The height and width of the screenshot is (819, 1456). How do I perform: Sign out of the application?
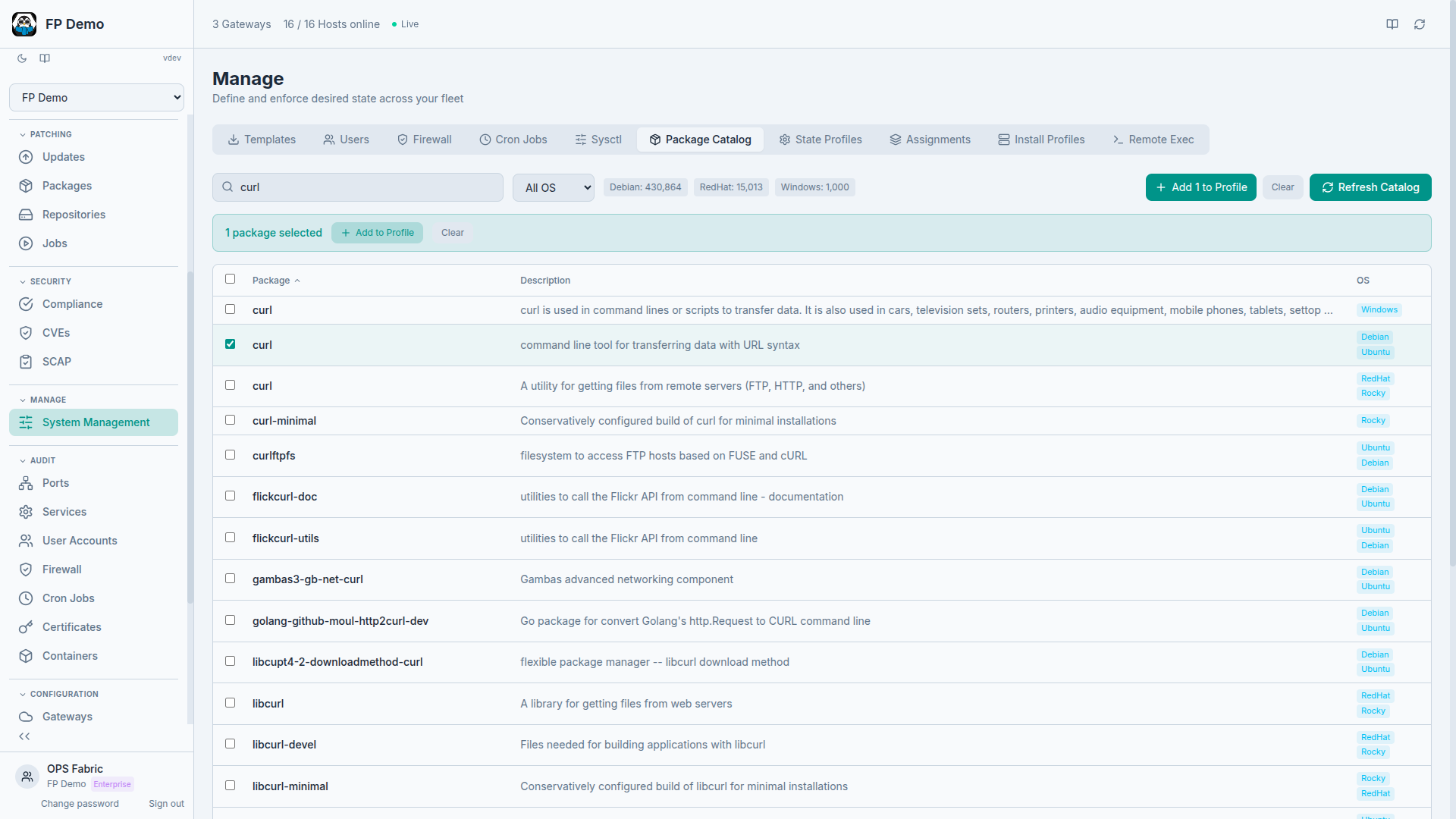point(166,803)
